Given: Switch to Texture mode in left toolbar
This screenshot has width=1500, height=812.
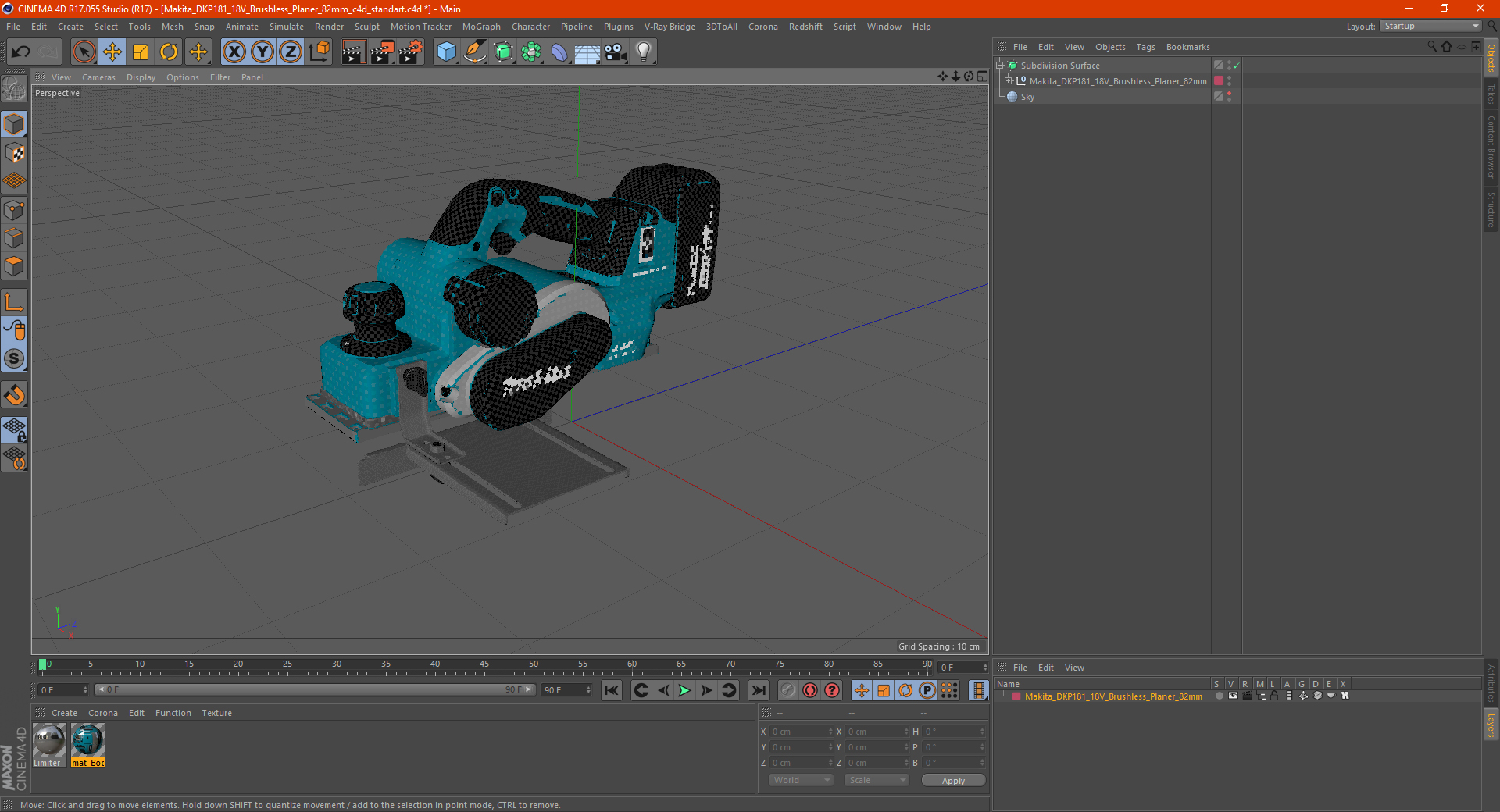Looking at the screenshot, I should click(x=15, y=152).
